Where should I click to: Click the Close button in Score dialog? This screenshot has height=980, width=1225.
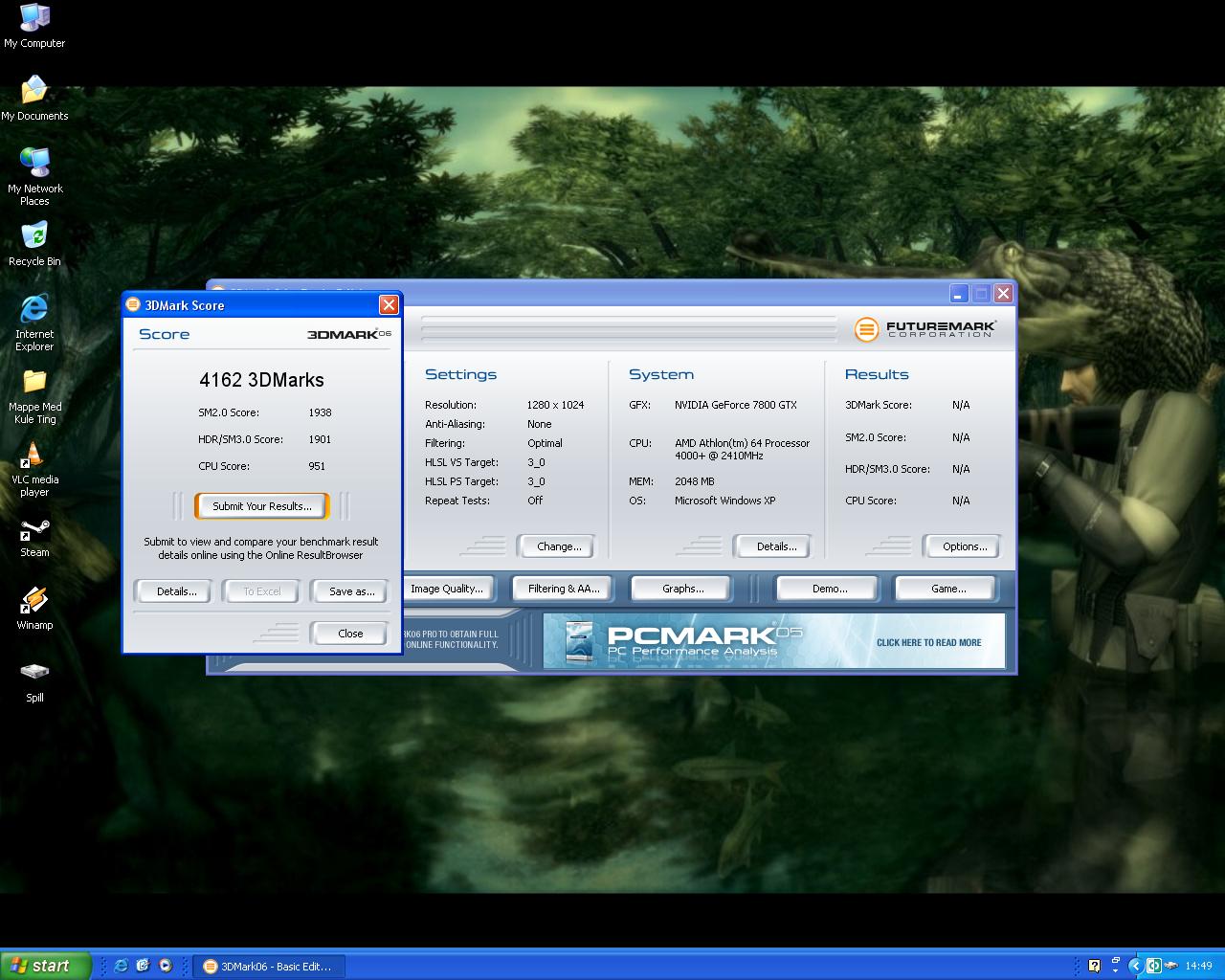(350, 634)
